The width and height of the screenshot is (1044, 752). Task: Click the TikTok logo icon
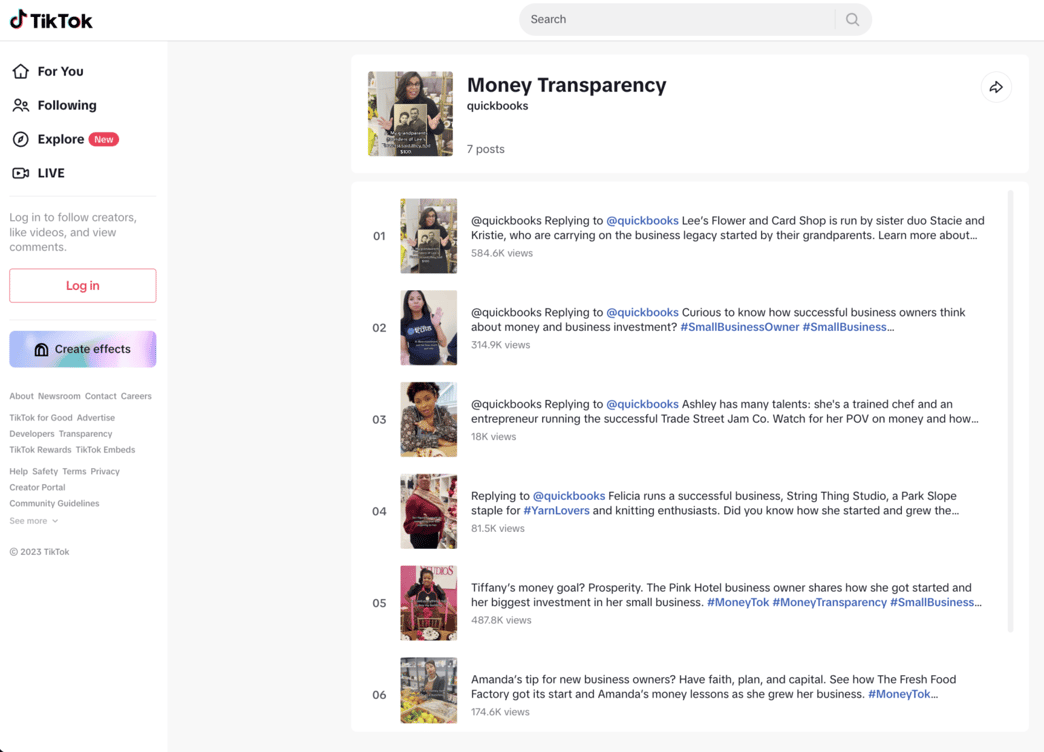[18, 19]
